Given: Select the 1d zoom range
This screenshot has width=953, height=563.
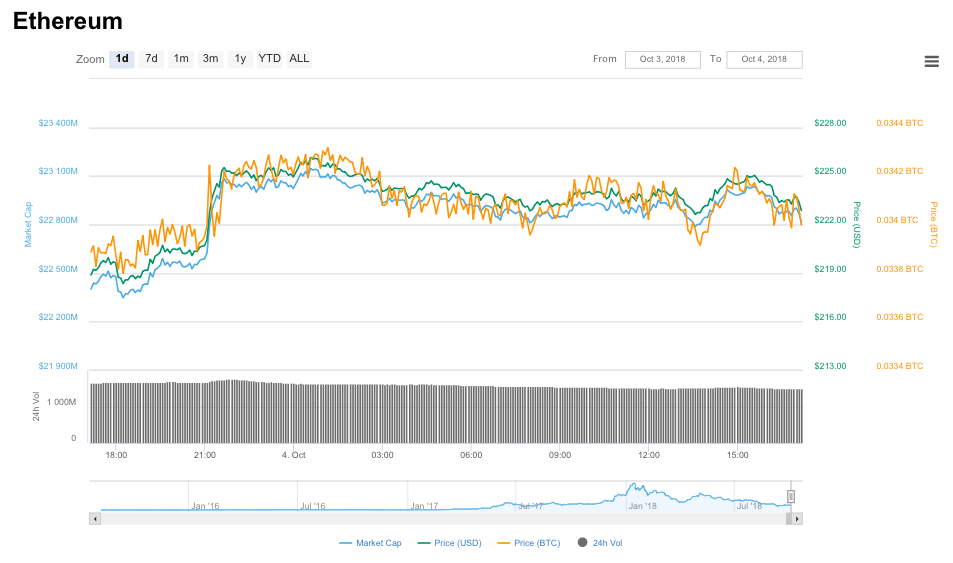Looking at the screenshot, I should pyautogui.click(x=122, y=59).
